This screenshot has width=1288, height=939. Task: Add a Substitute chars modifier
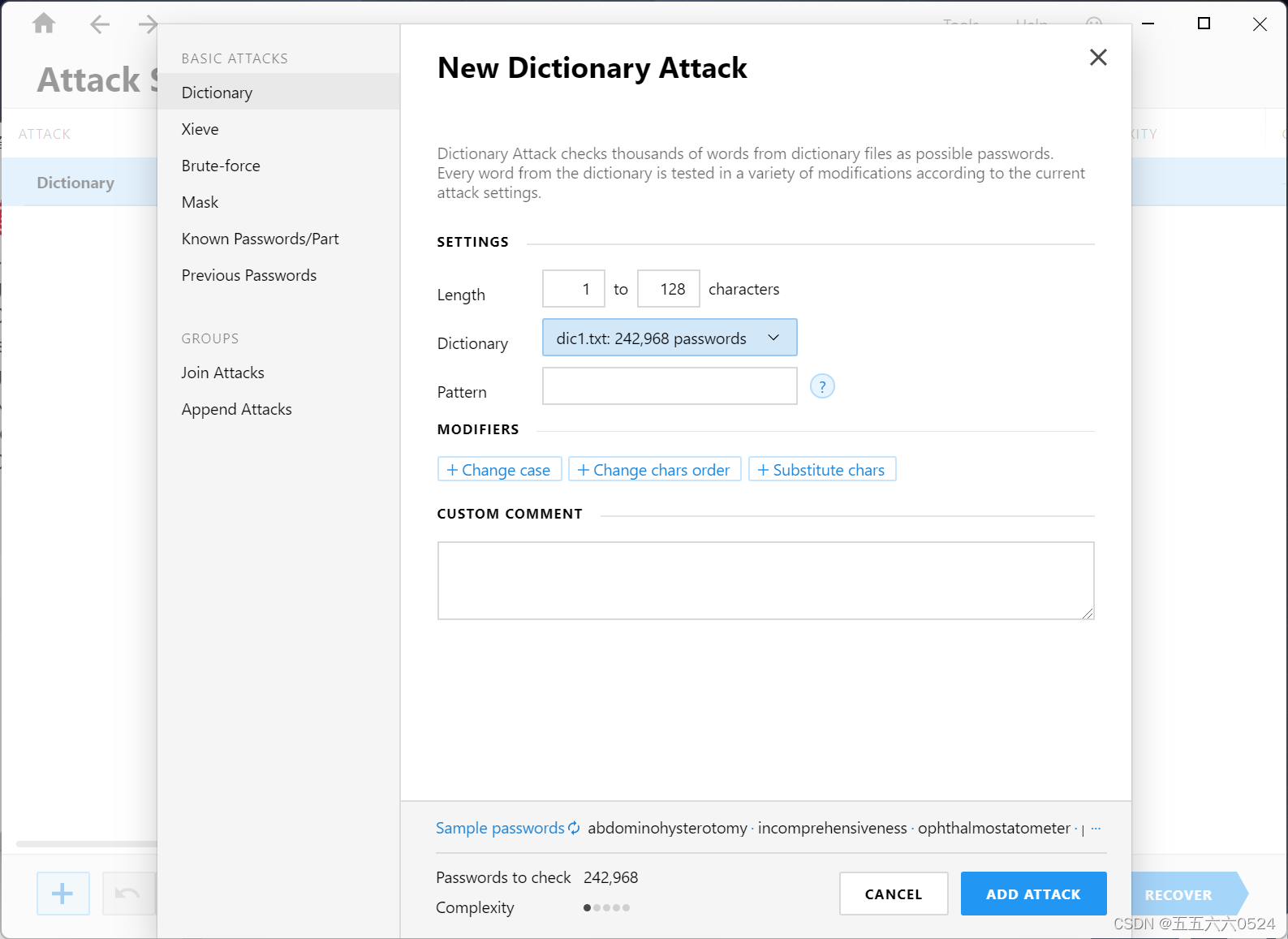(821, 469)
